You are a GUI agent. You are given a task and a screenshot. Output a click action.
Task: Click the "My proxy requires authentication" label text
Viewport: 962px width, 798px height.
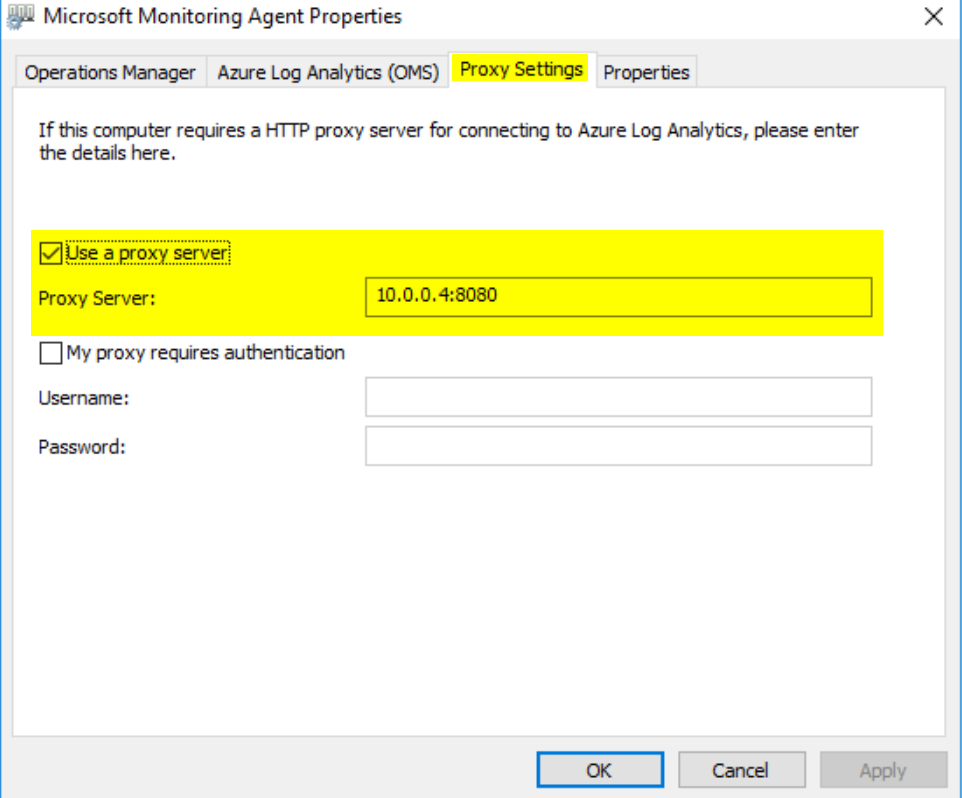click(206, 353)
